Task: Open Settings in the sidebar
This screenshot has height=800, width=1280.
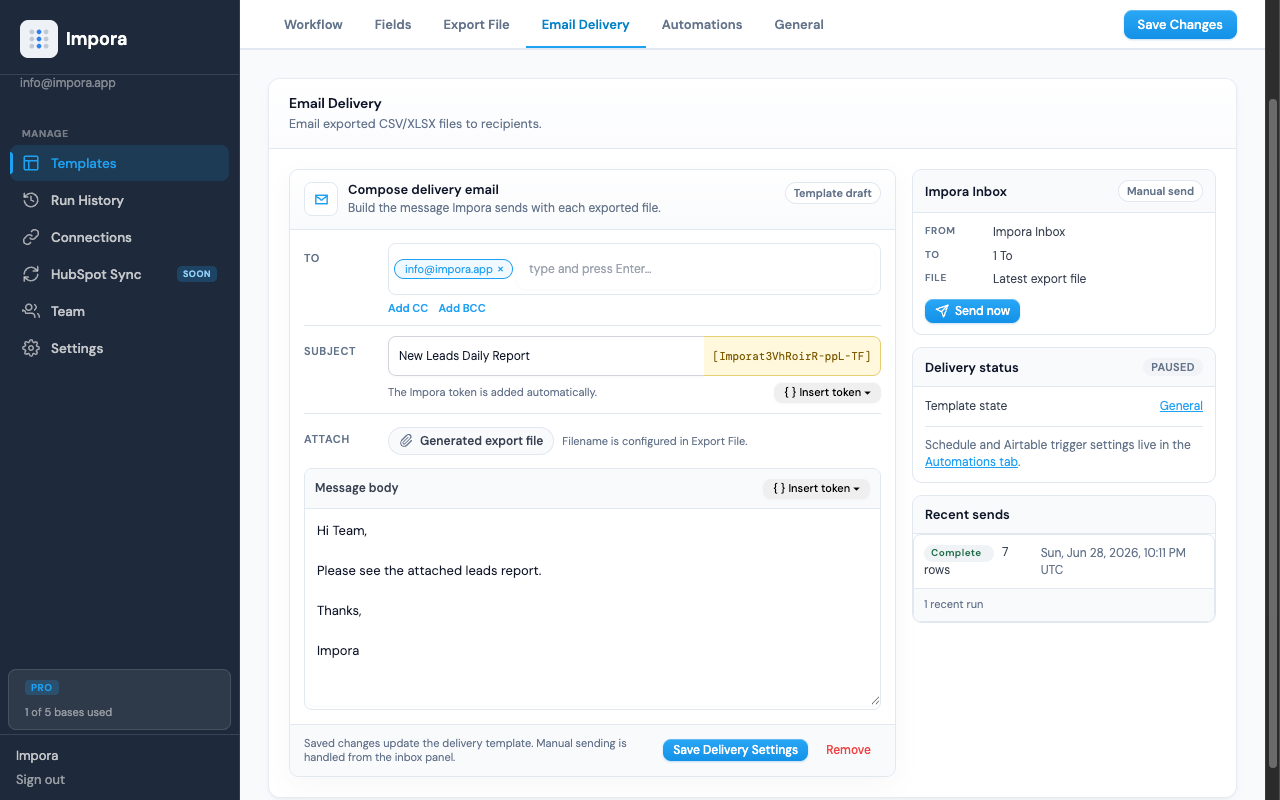Action: click(x=120, y=348)
